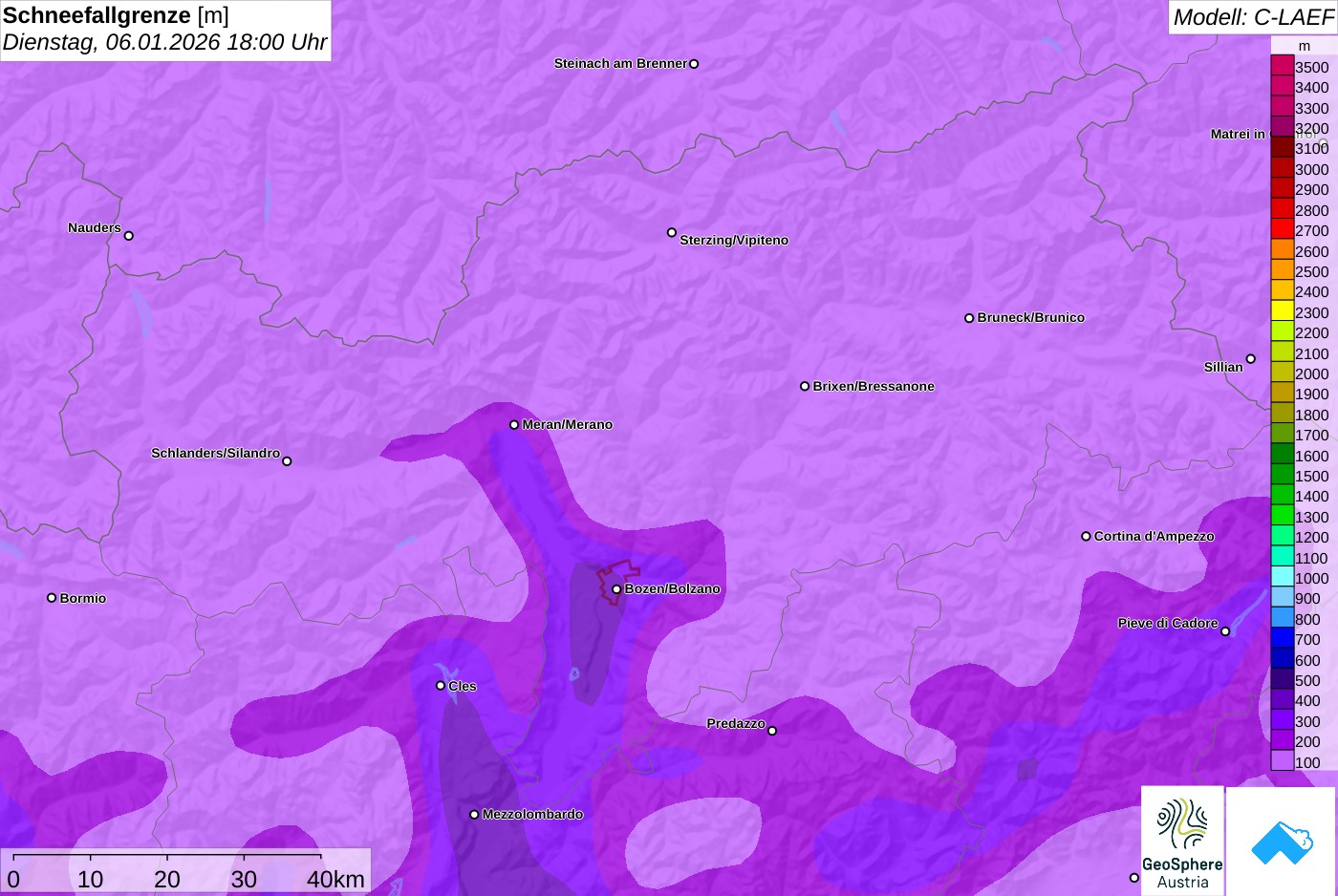Click the Brixen/Bressanone marker dot
Viewport: 1338px width, 896px height.
[x=805, y=387]
